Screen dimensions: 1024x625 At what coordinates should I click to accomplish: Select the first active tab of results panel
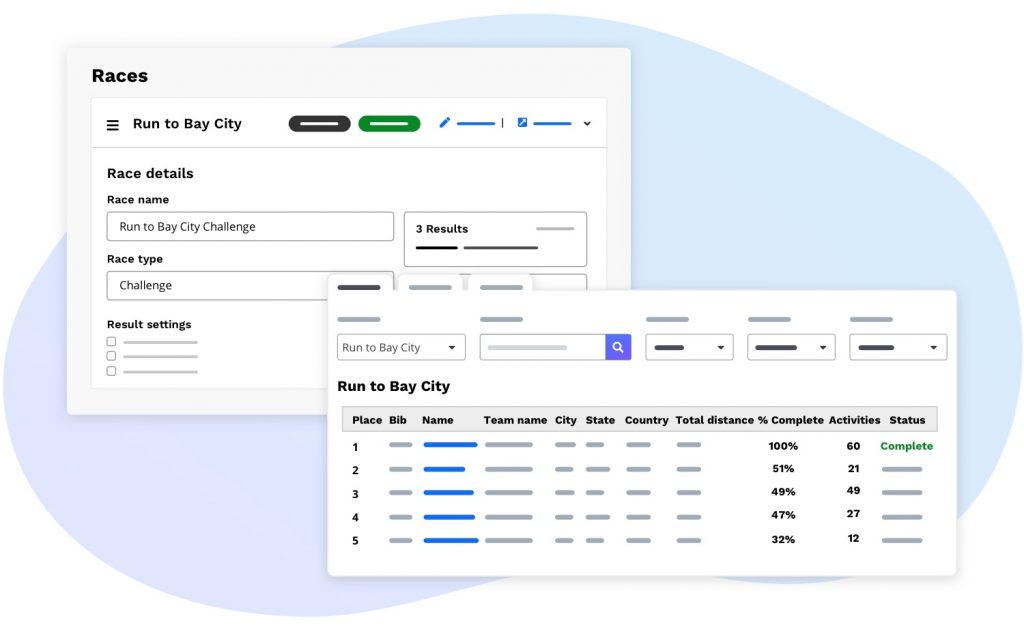point(359,288)
